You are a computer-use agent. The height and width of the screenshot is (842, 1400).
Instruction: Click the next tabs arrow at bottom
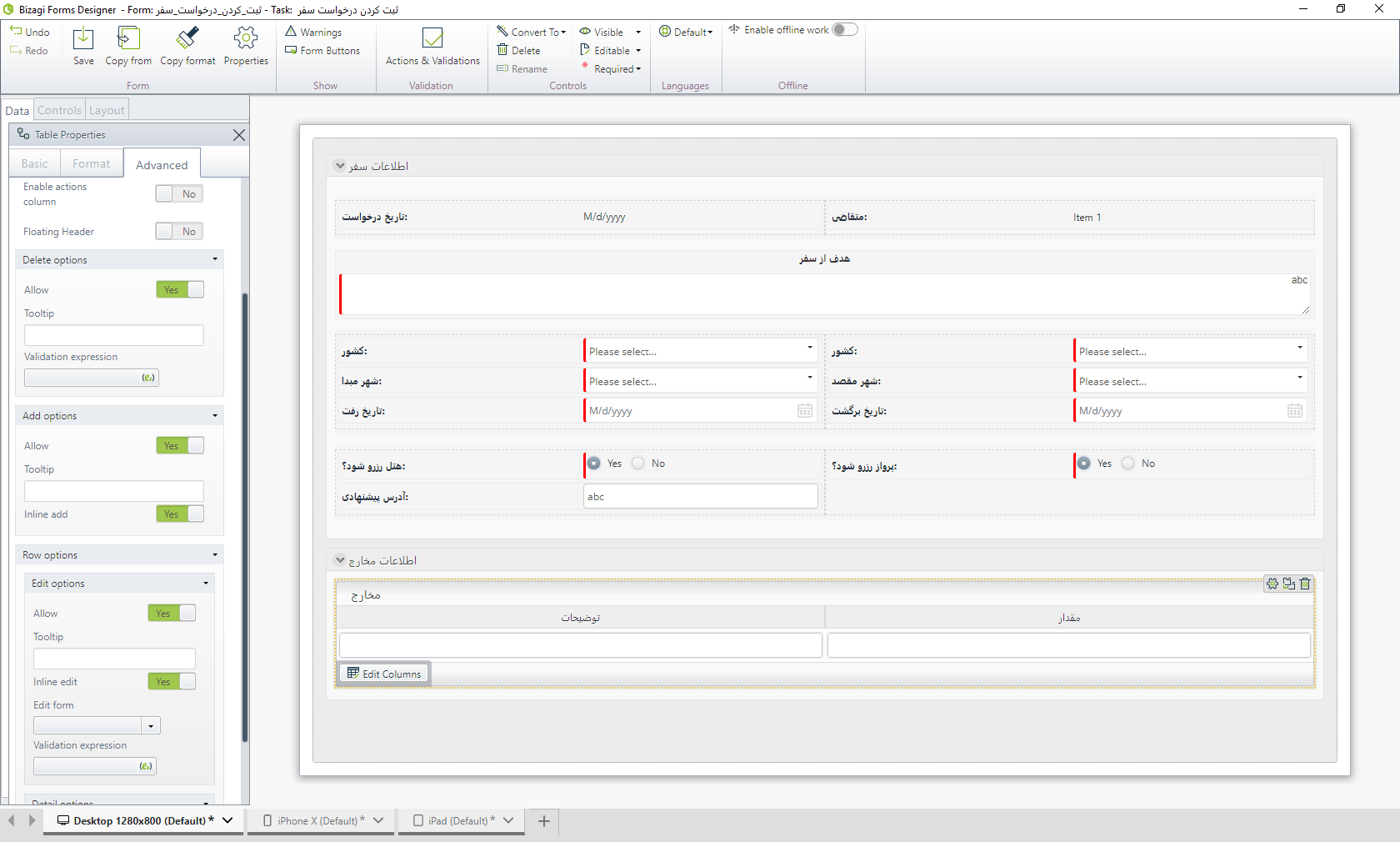32,820
